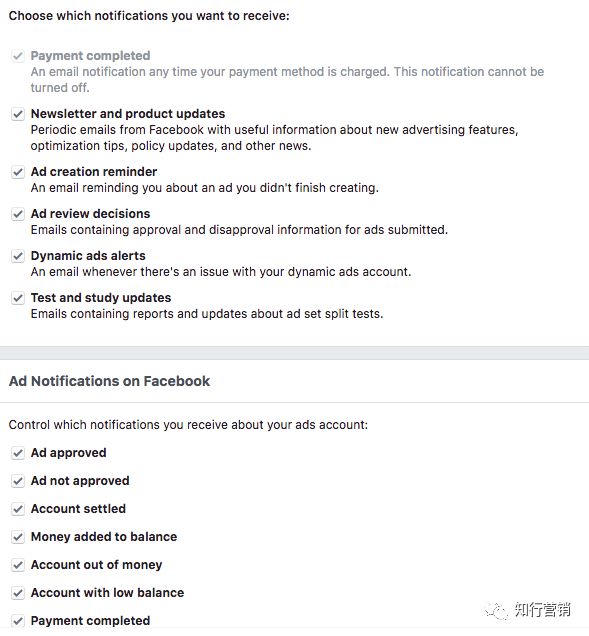The width and height of the screenshot is (589, 636).
Task: Click the Newsletter and product updates label
Action: coord(128,114)
